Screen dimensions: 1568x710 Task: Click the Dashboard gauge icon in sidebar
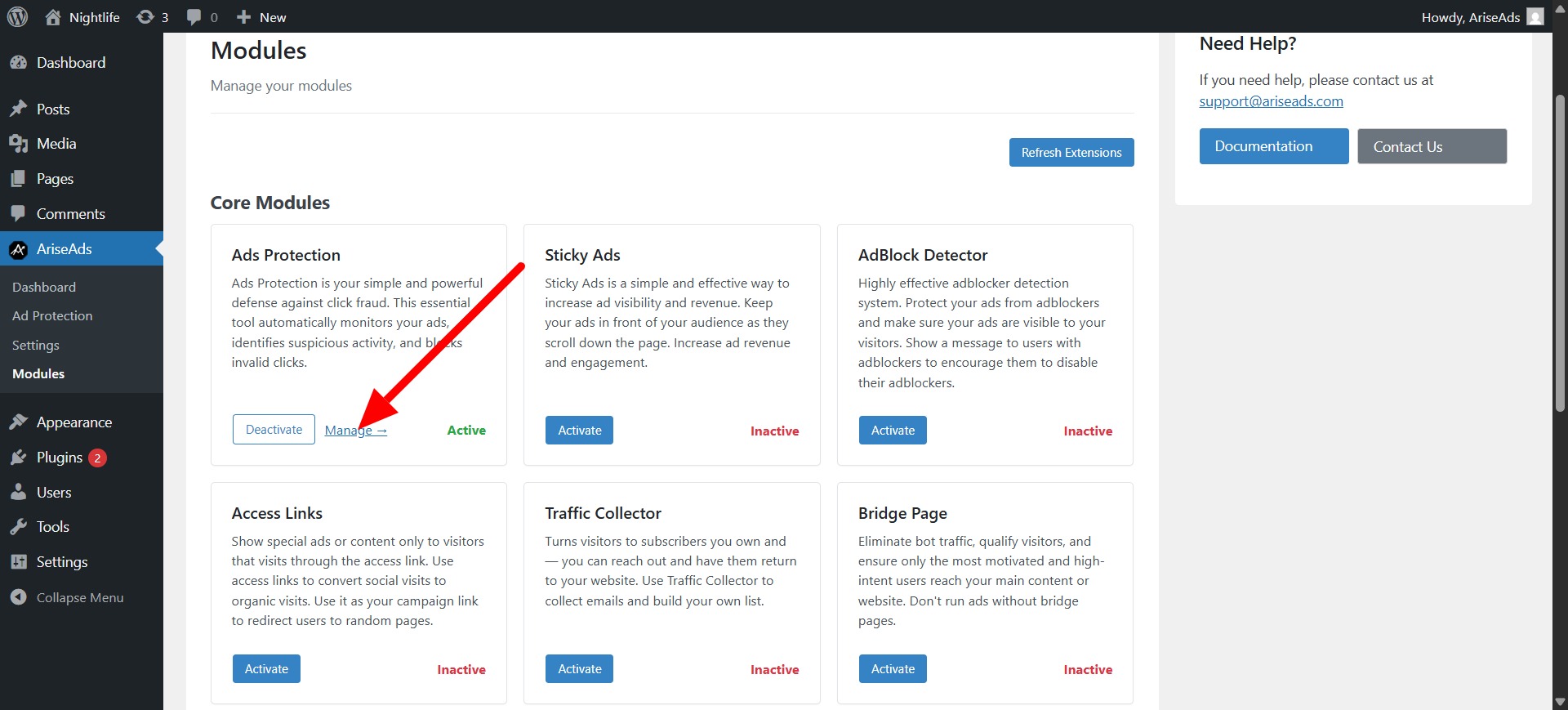coord(19,63)
